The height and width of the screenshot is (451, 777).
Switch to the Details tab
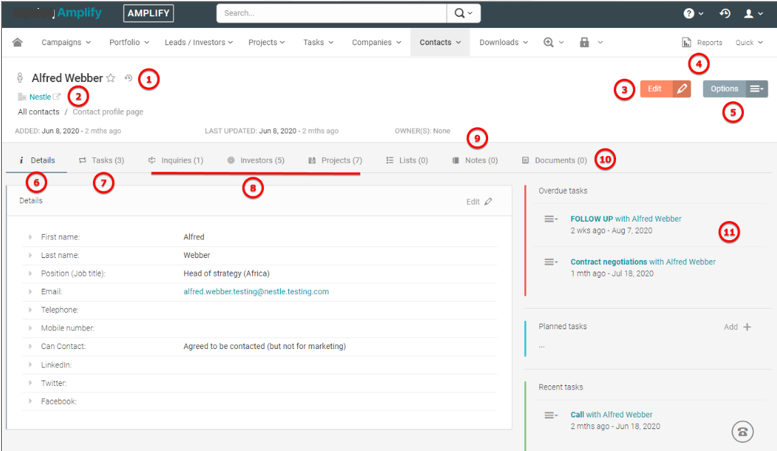pyautogui.click(x=37, y=160)
